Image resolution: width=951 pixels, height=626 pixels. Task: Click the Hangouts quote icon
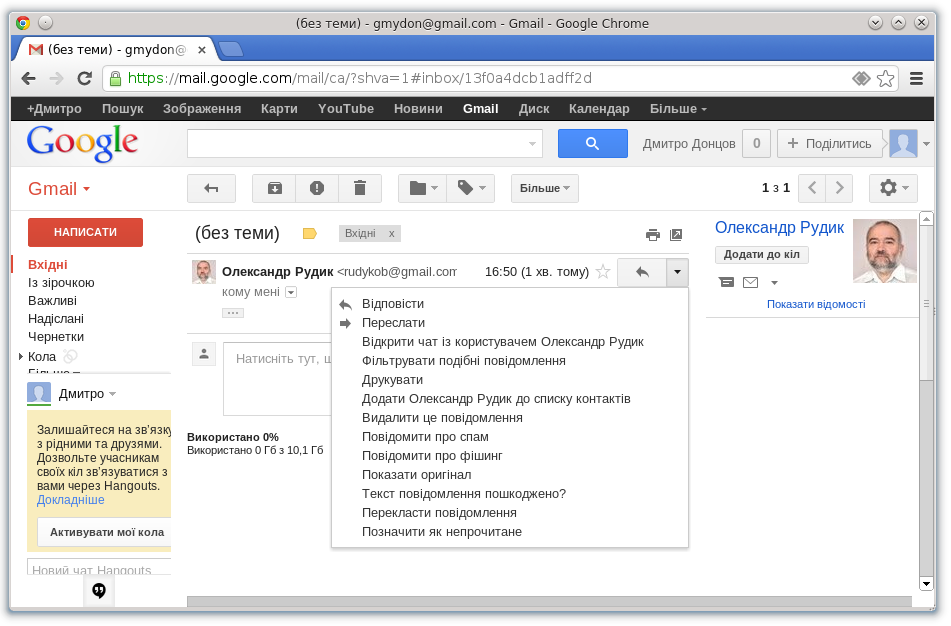point(99,590)
